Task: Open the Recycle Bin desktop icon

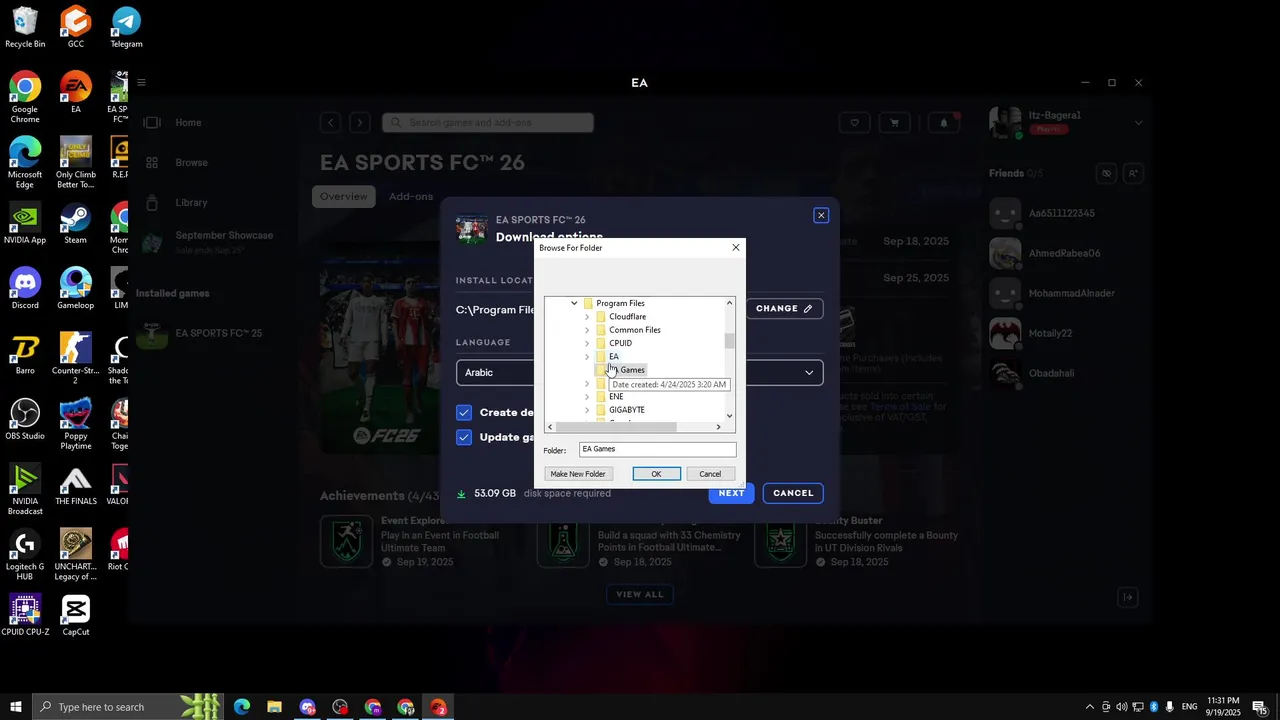Action: (x=25, y=28)
